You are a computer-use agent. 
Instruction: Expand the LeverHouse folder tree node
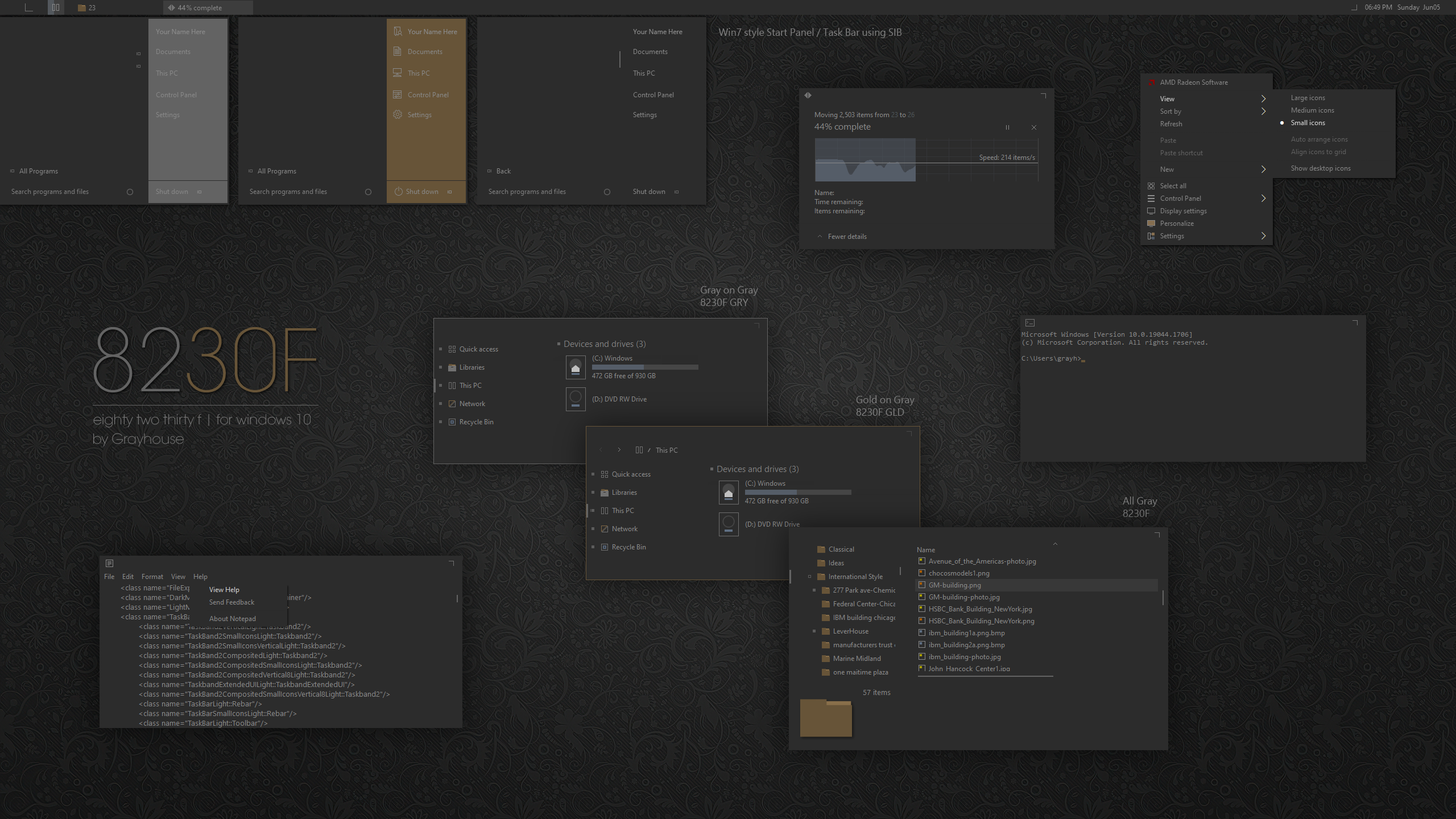pos(814,631)
